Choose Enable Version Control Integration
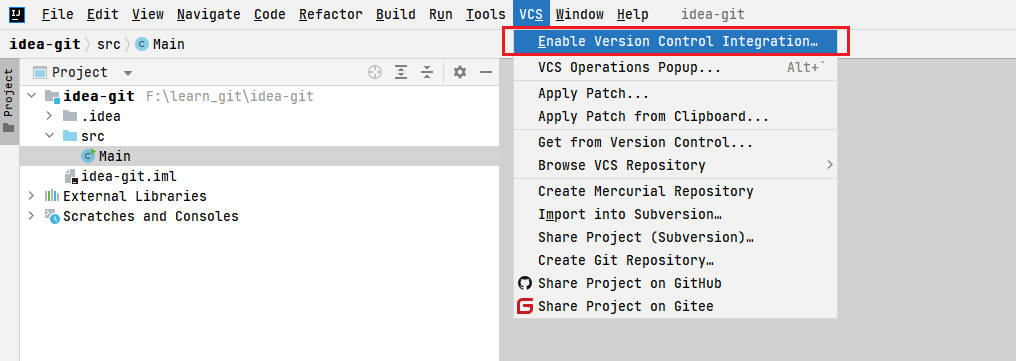 click(x=675, y=41)
